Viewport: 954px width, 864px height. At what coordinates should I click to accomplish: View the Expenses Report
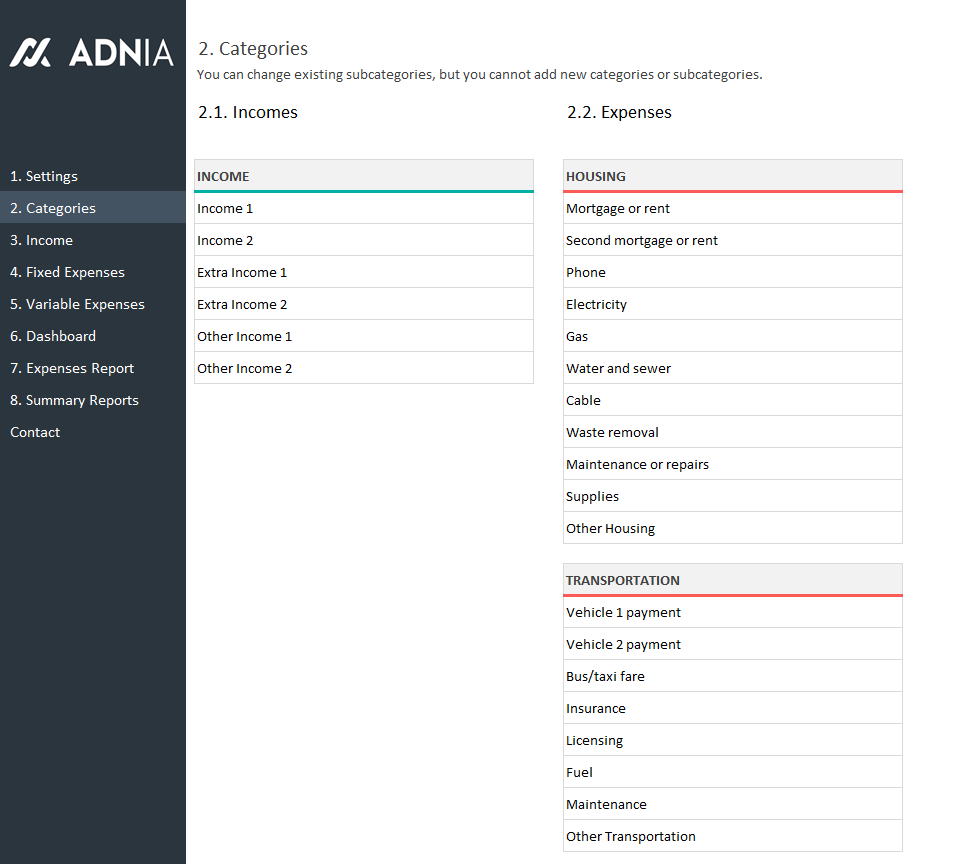72,368
